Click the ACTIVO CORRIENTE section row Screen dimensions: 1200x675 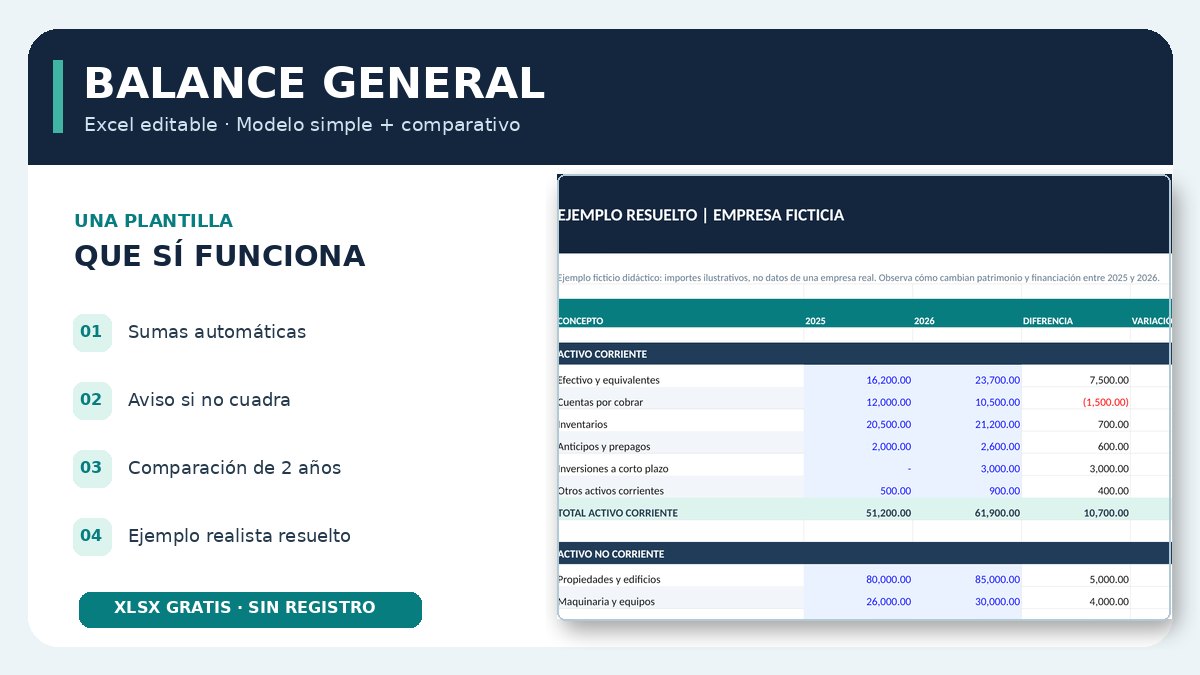click(x=864, y=354)
